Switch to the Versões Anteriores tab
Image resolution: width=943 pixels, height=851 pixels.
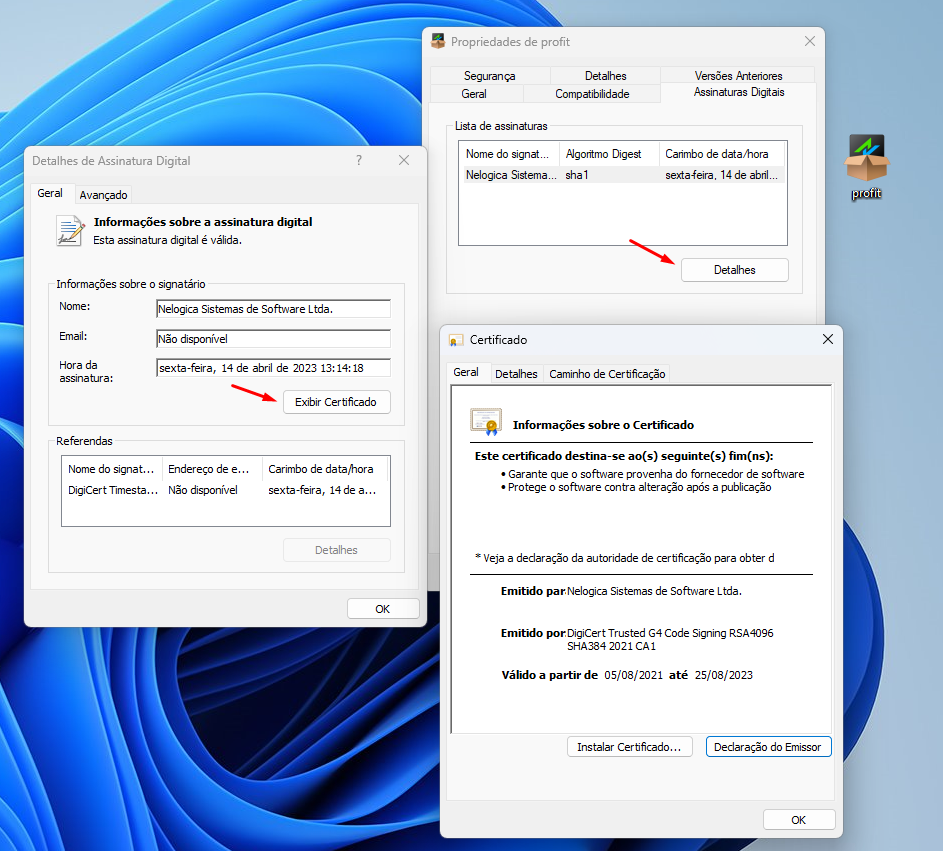click(739, 76)
